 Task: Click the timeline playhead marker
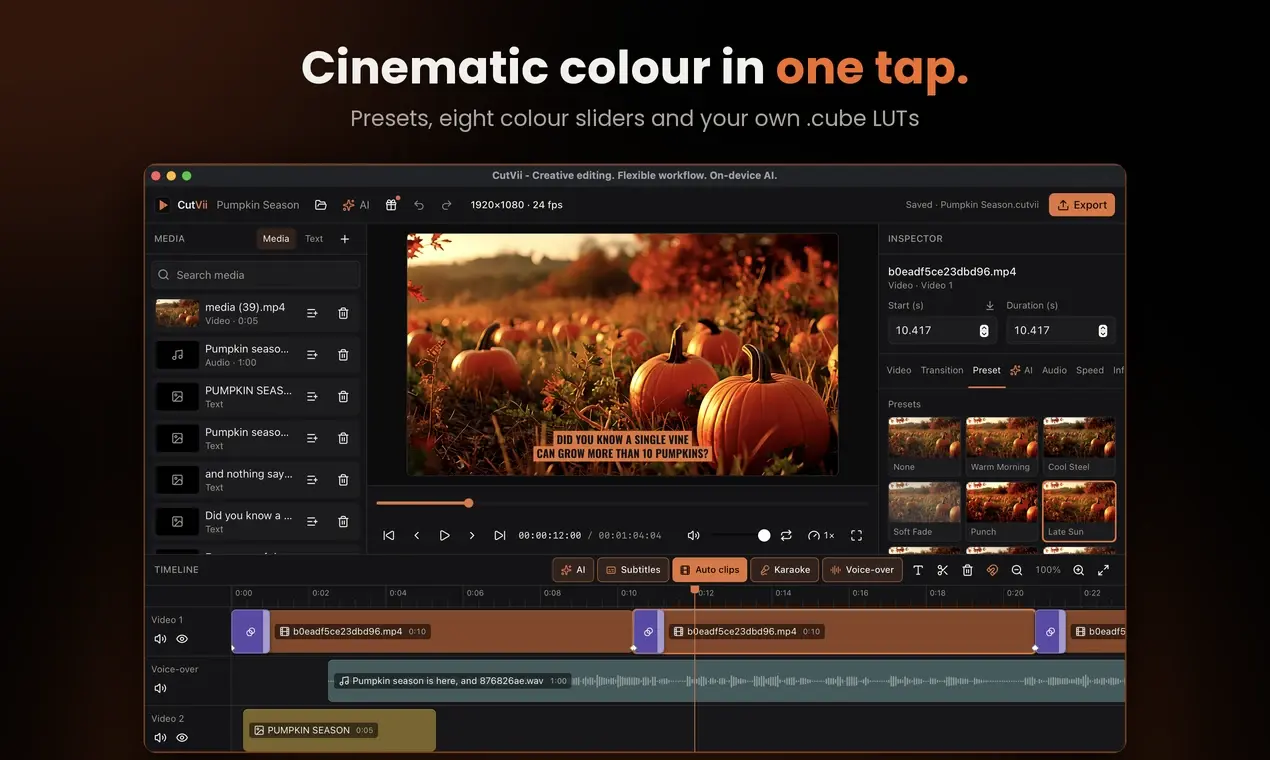695,590
